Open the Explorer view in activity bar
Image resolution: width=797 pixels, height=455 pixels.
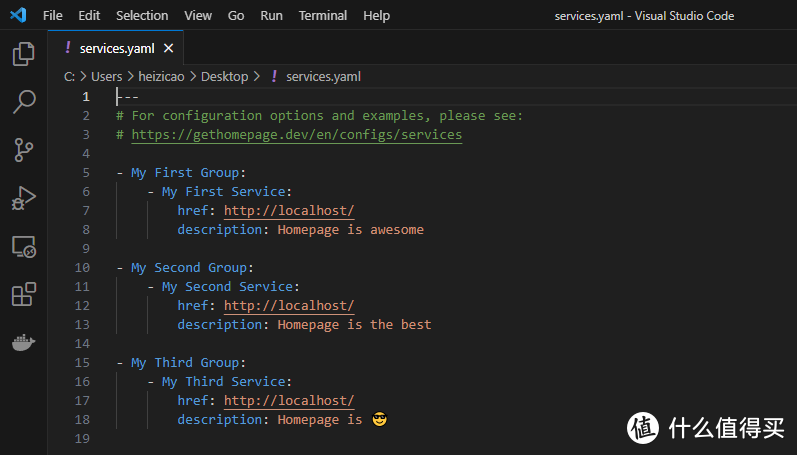tap(23, 54)
